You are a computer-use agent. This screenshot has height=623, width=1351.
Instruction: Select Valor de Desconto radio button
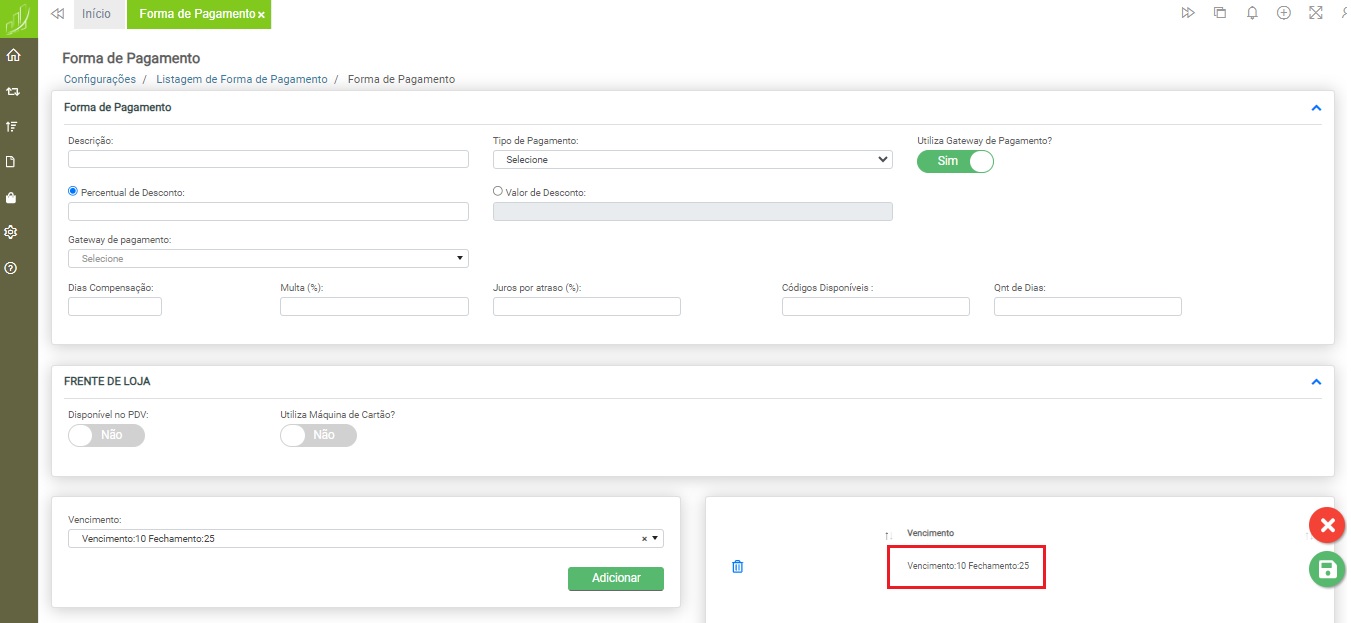(x=498, y=191)
